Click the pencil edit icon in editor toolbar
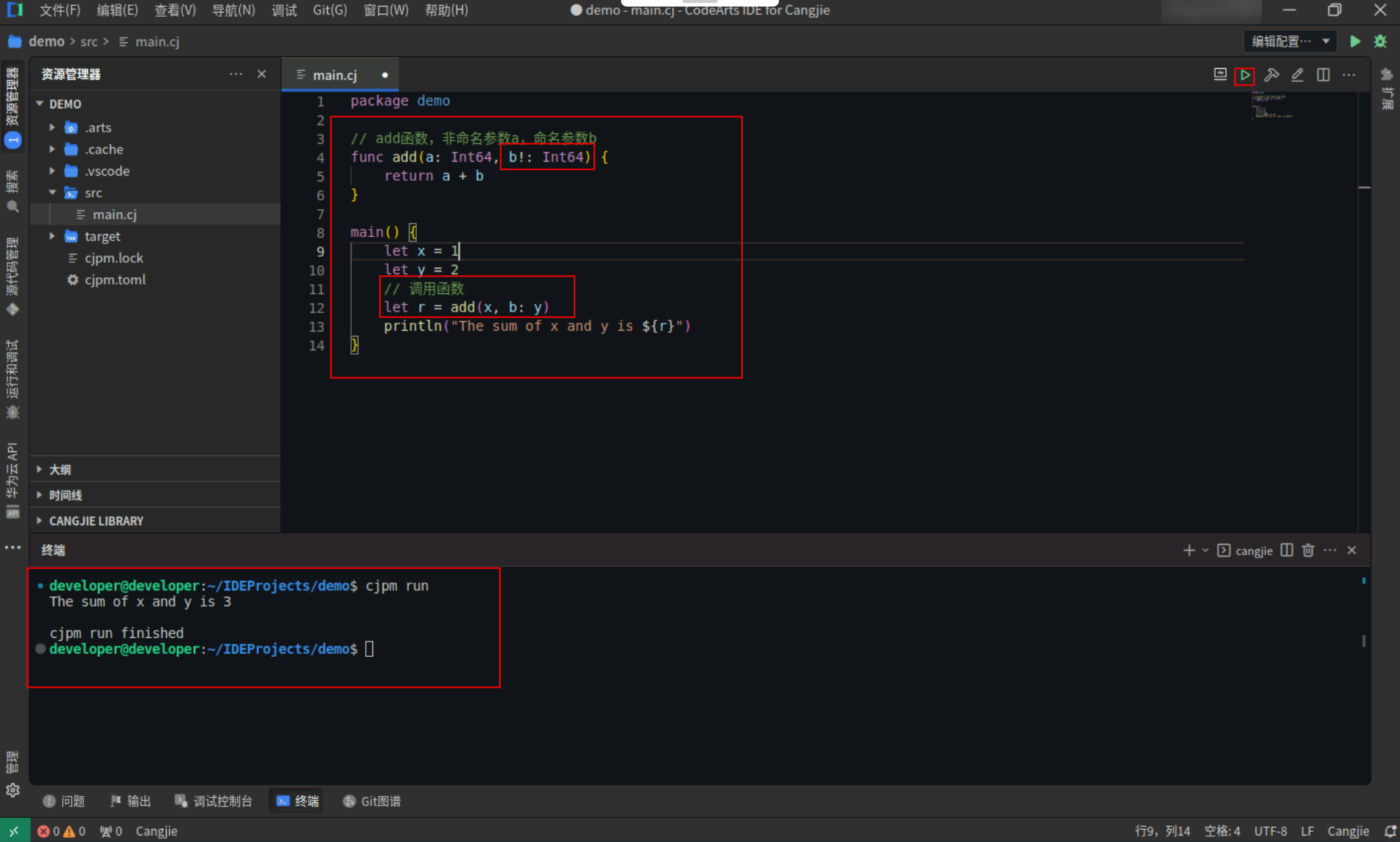Viewport: 1400px width, 842px height. [1297, 75]
